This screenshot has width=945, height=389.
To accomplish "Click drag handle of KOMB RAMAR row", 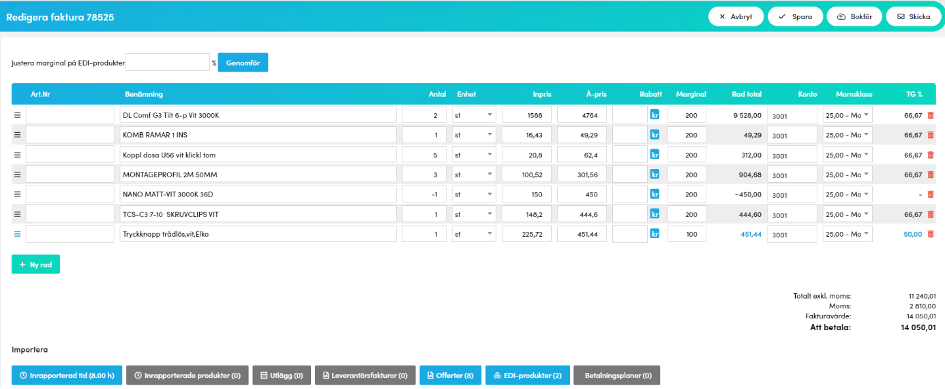I will tap(17, 134).
